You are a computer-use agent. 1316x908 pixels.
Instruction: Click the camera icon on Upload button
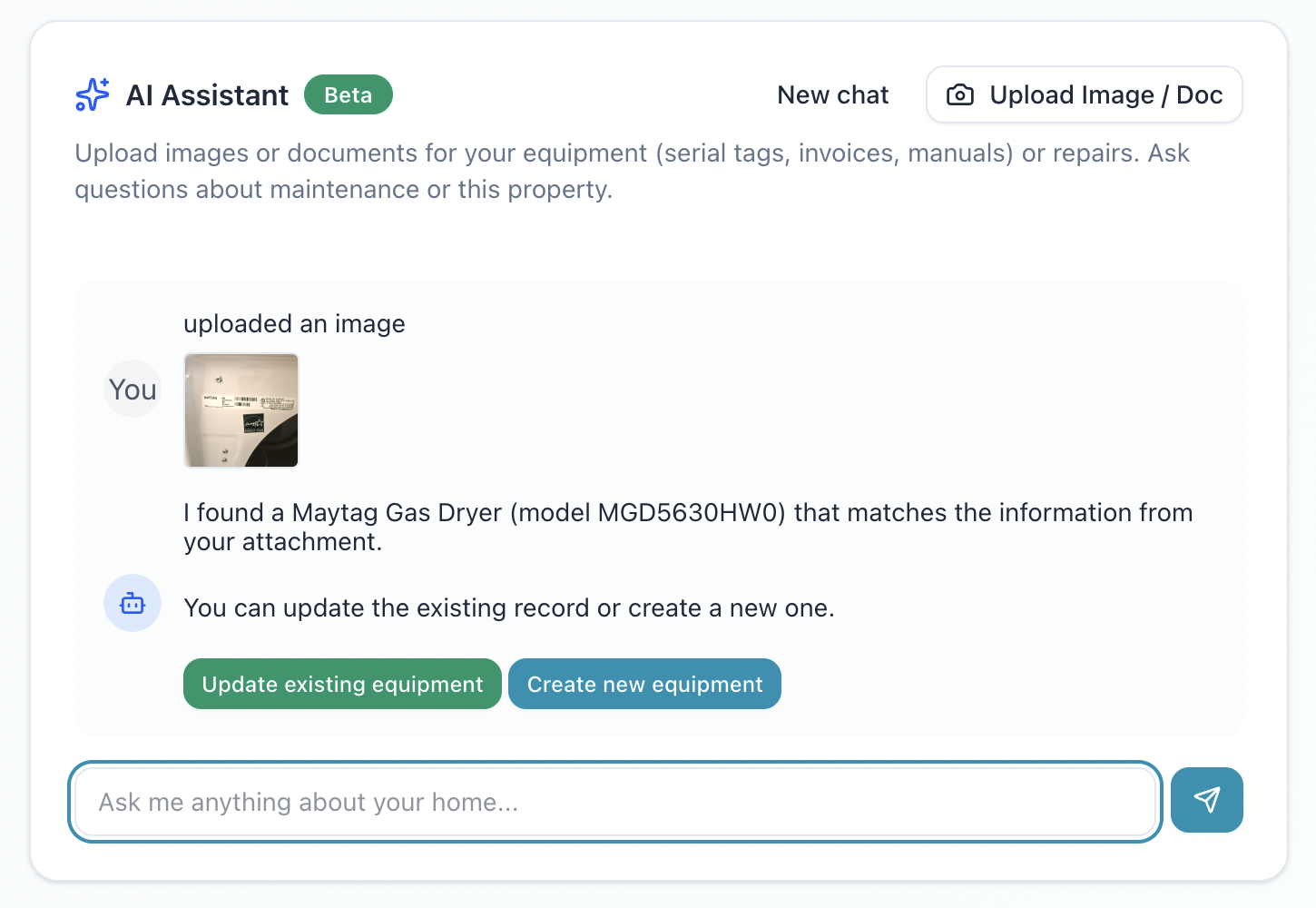tap(959, 94)
